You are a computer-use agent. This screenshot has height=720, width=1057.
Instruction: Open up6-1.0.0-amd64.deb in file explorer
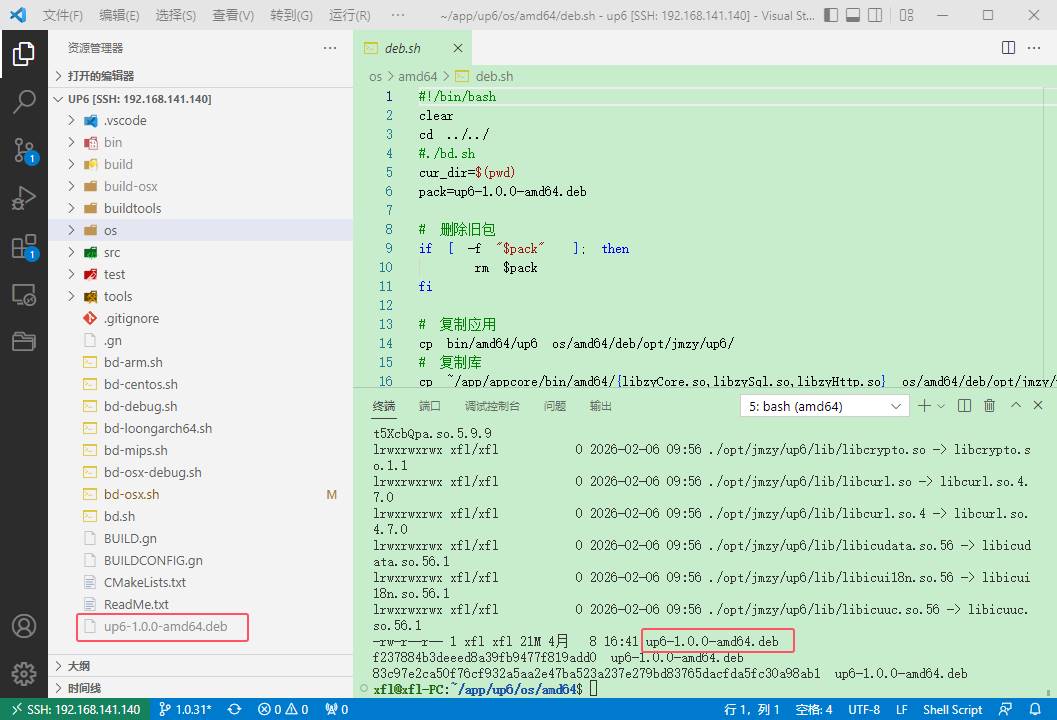coord(165,627)
